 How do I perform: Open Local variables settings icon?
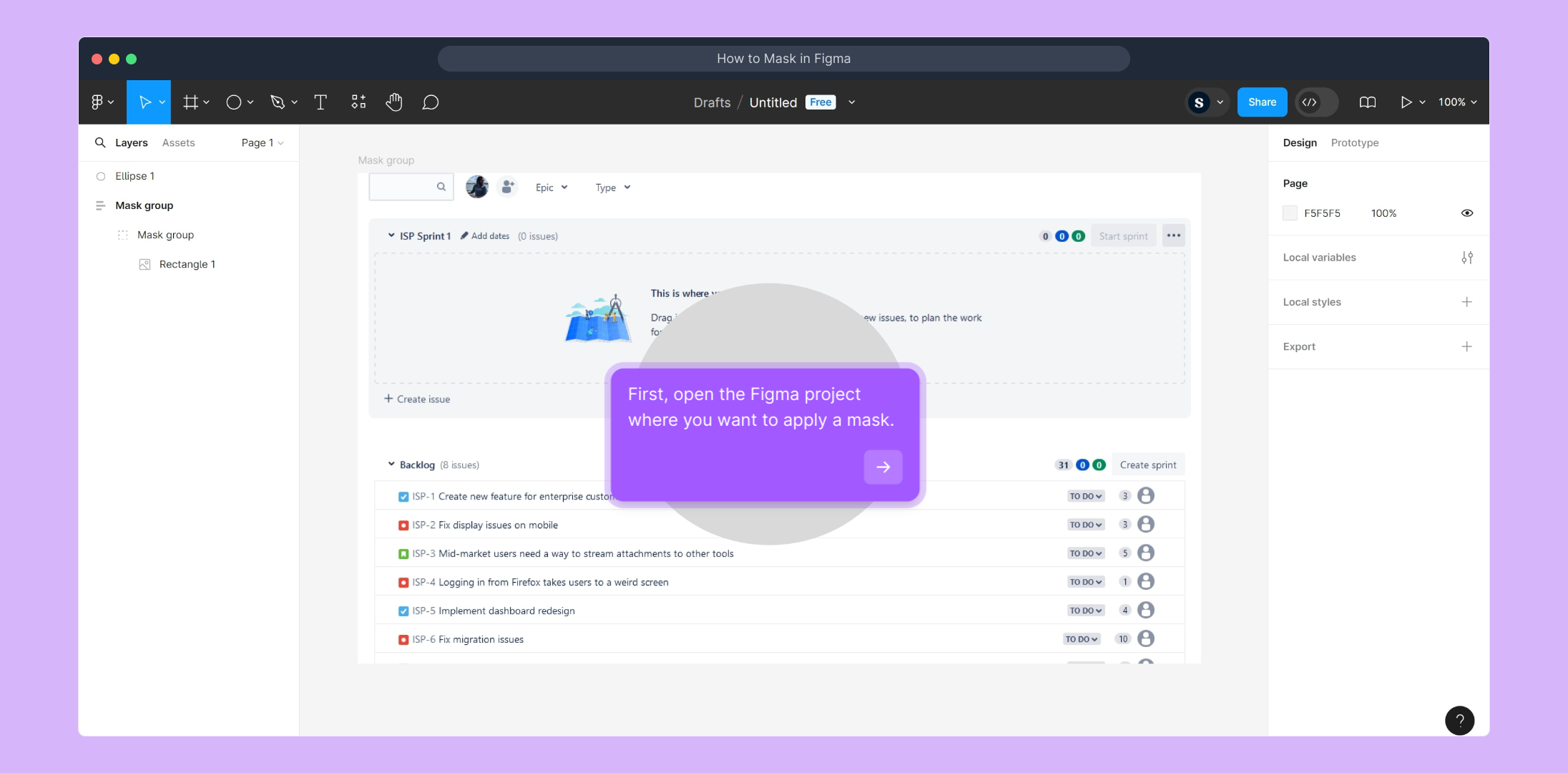(1466, 258)
